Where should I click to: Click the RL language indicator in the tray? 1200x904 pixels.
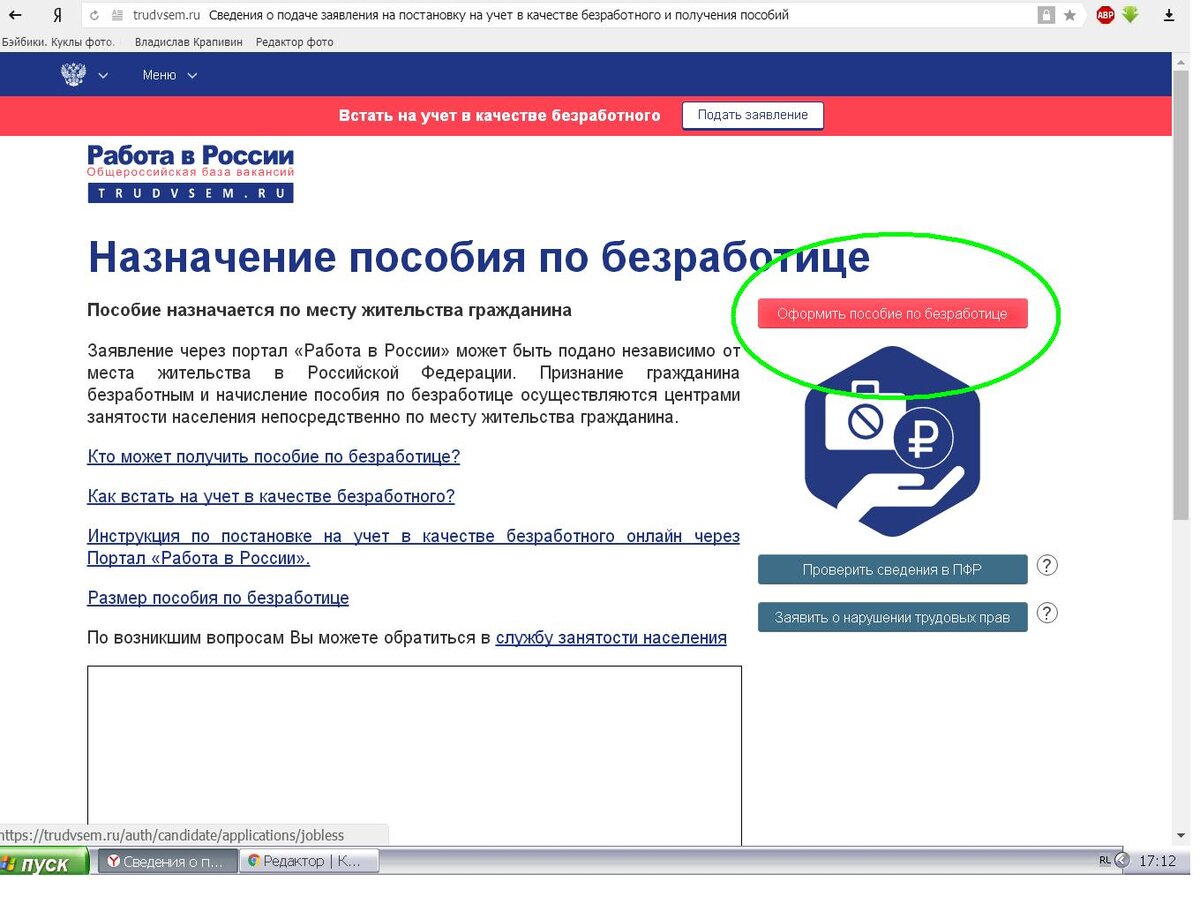[1104, 860]
